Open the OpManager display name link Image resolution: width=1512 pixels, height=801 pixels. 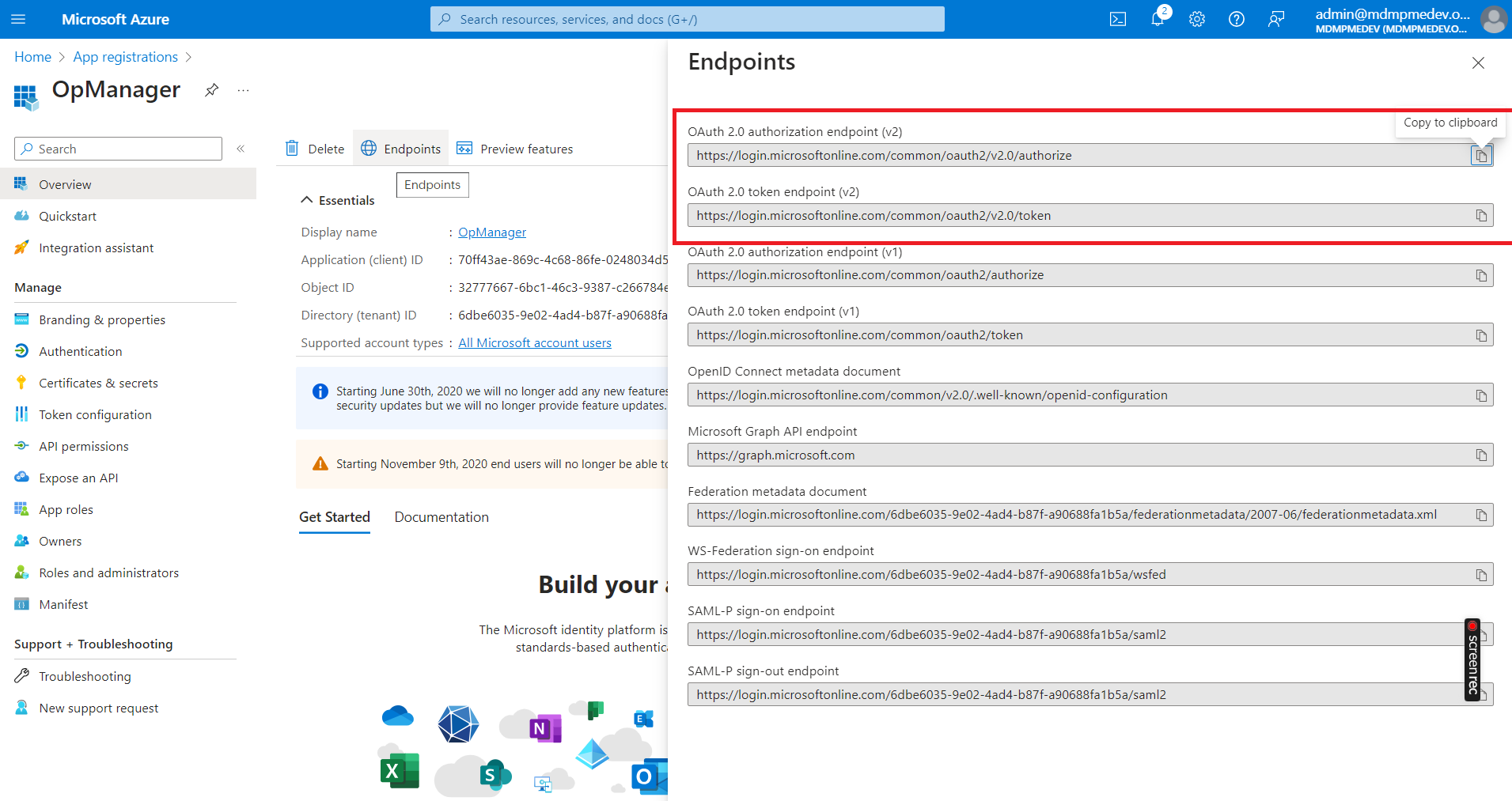492,232
